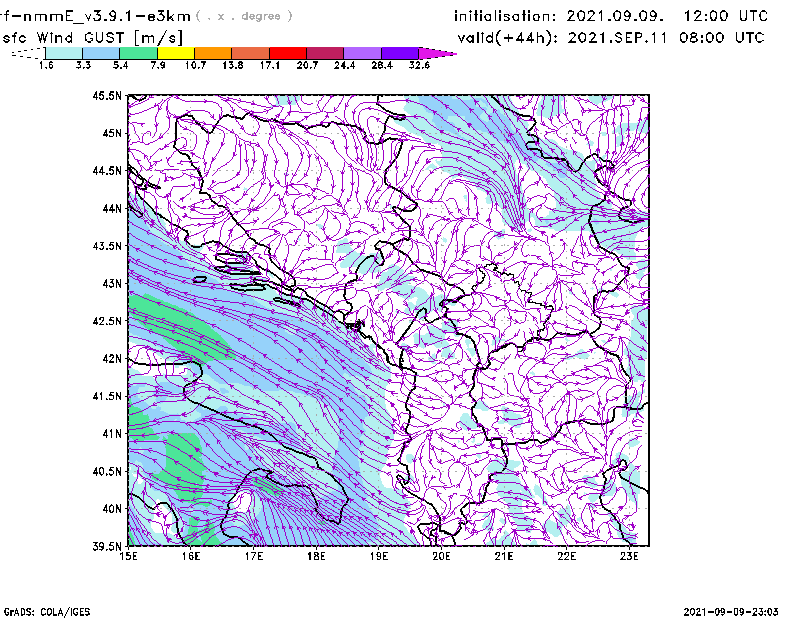Click the coral 13.8–17.1 legend swatch
This screenshot has height=618, width=800.
251,53
